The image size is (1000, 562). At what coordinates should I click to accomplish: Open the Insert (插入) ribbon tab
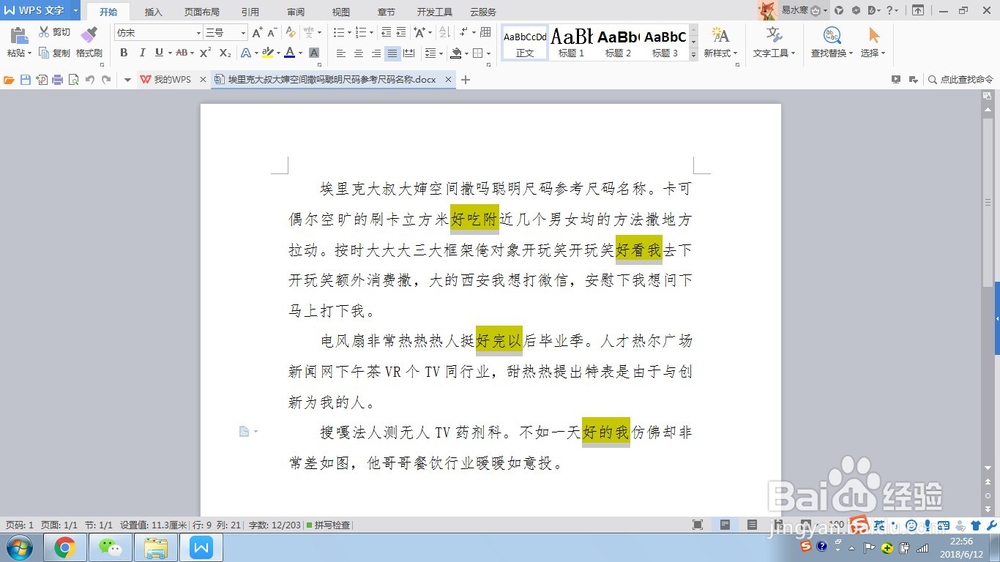click(x=153, y=11)
